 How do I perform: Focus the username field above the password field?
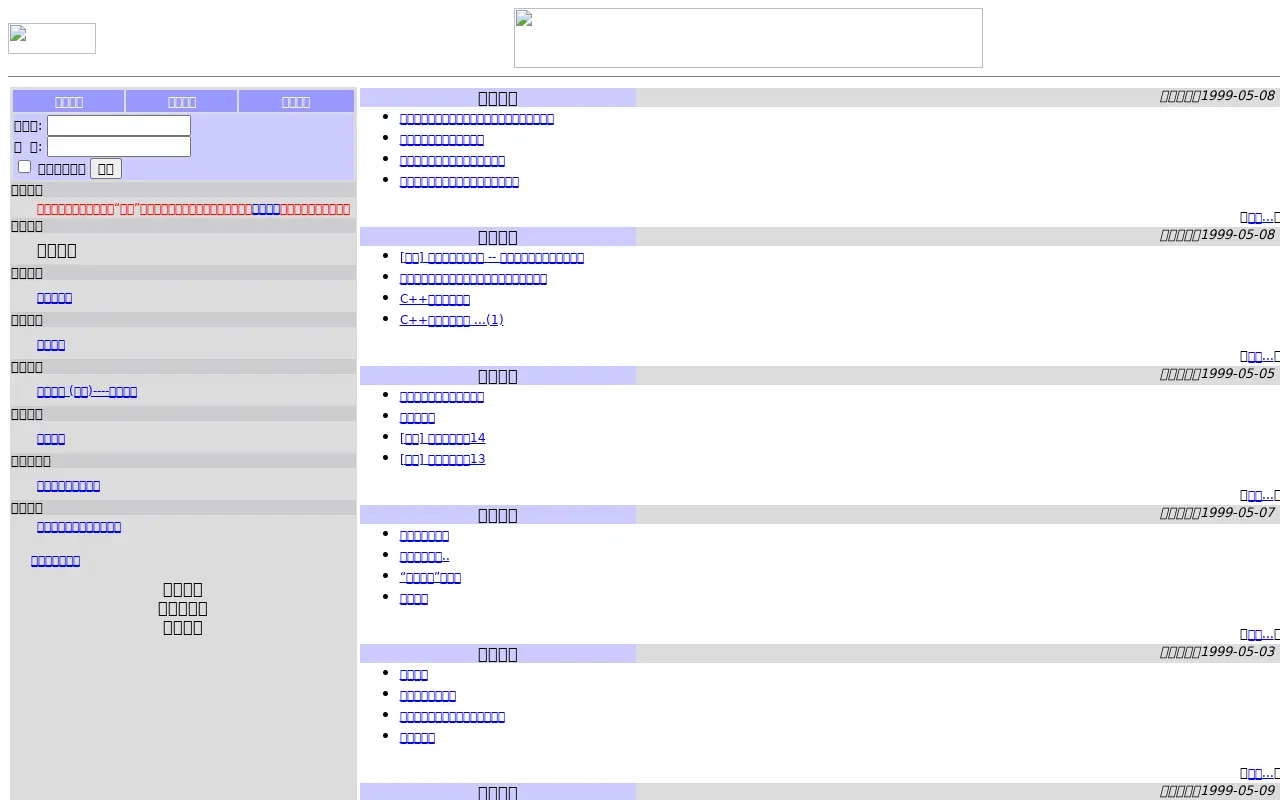(119, 126)
